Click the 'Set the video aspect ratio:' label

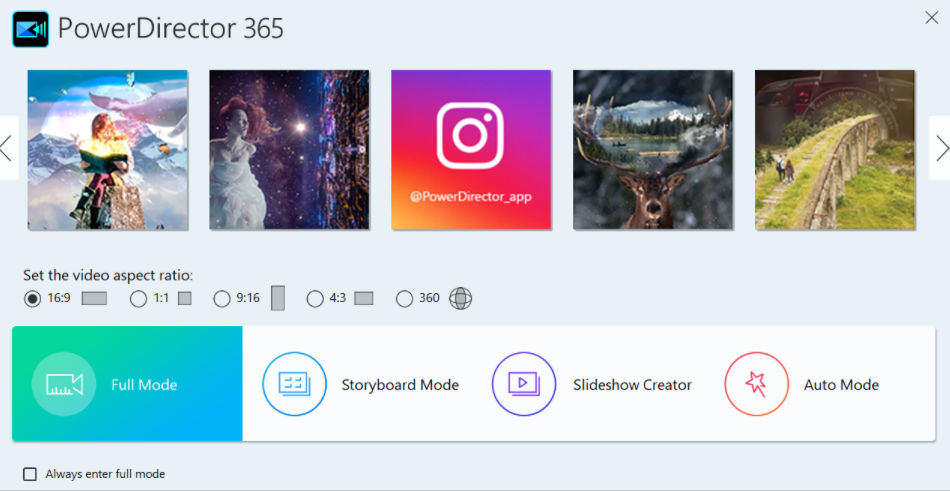click(108, 275)
